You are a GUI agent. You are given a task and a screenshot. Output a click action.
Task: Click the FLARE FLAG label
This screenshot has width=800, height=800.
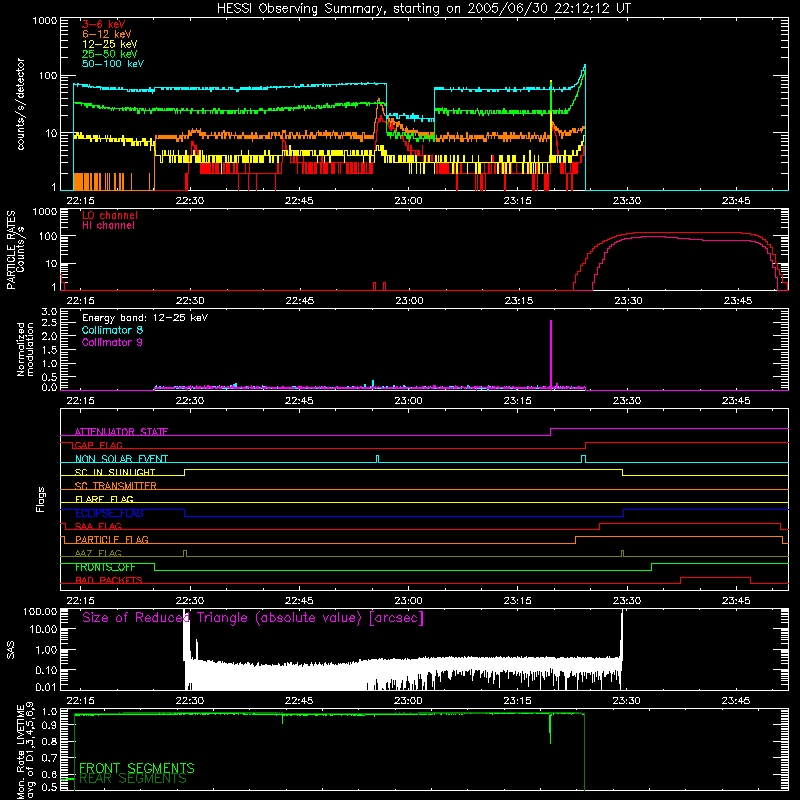click(104, 499)
